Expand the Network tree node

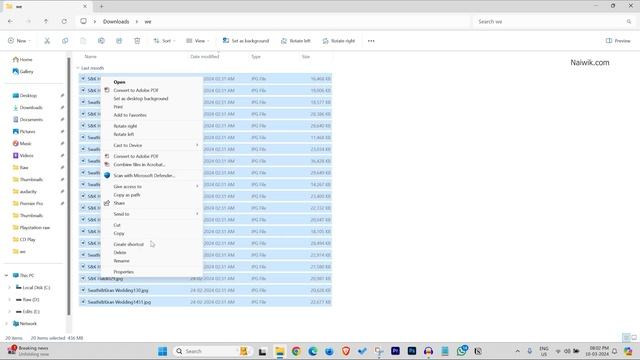(7, 324)
